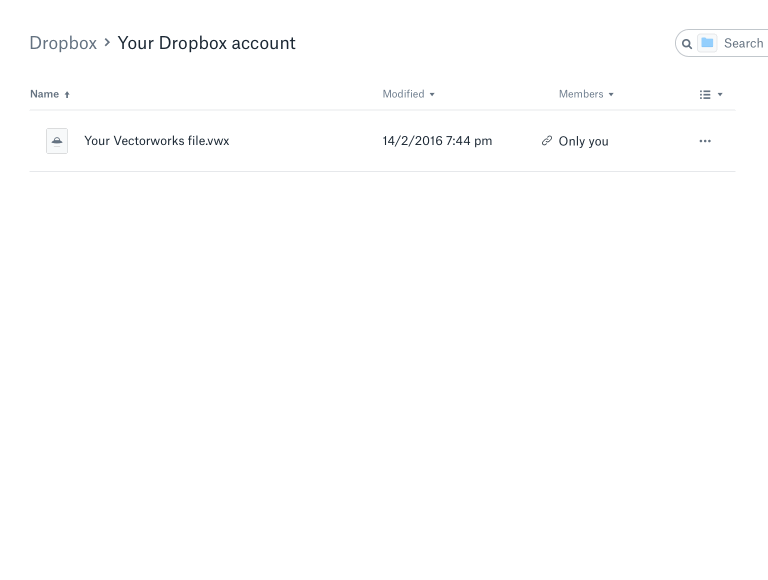
Task: Click the link icon beside 'Only you'
Action: pos(547,141)
